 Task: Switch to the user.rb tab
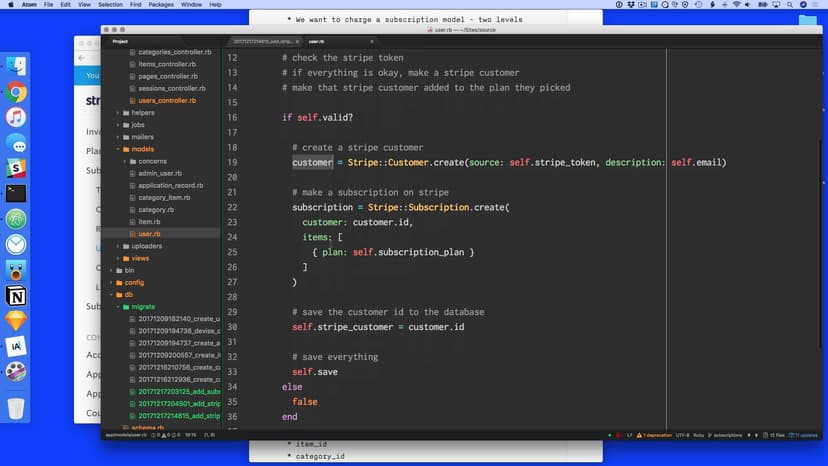tap(316, 41)
